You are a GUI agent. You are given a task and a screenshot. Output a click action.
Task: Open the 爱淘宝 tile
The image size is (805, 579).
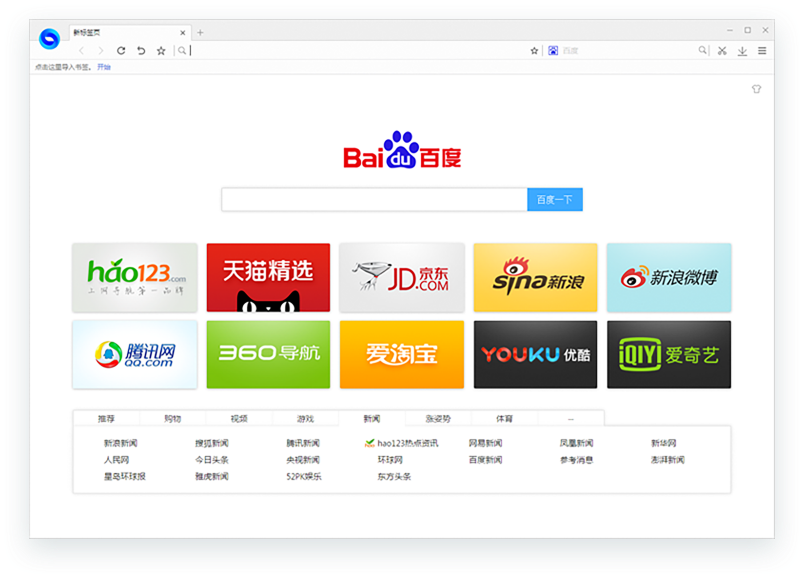pyautogui.click(x=402, y=355)
